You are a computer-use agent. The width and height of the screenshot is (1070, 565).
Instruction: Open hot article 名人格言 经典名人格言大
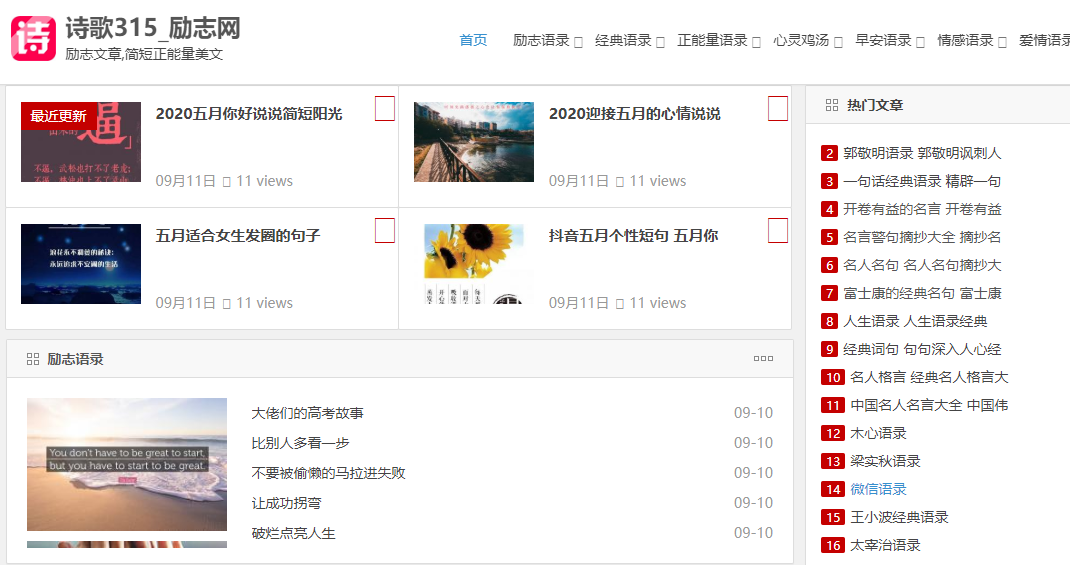[929, 377]
